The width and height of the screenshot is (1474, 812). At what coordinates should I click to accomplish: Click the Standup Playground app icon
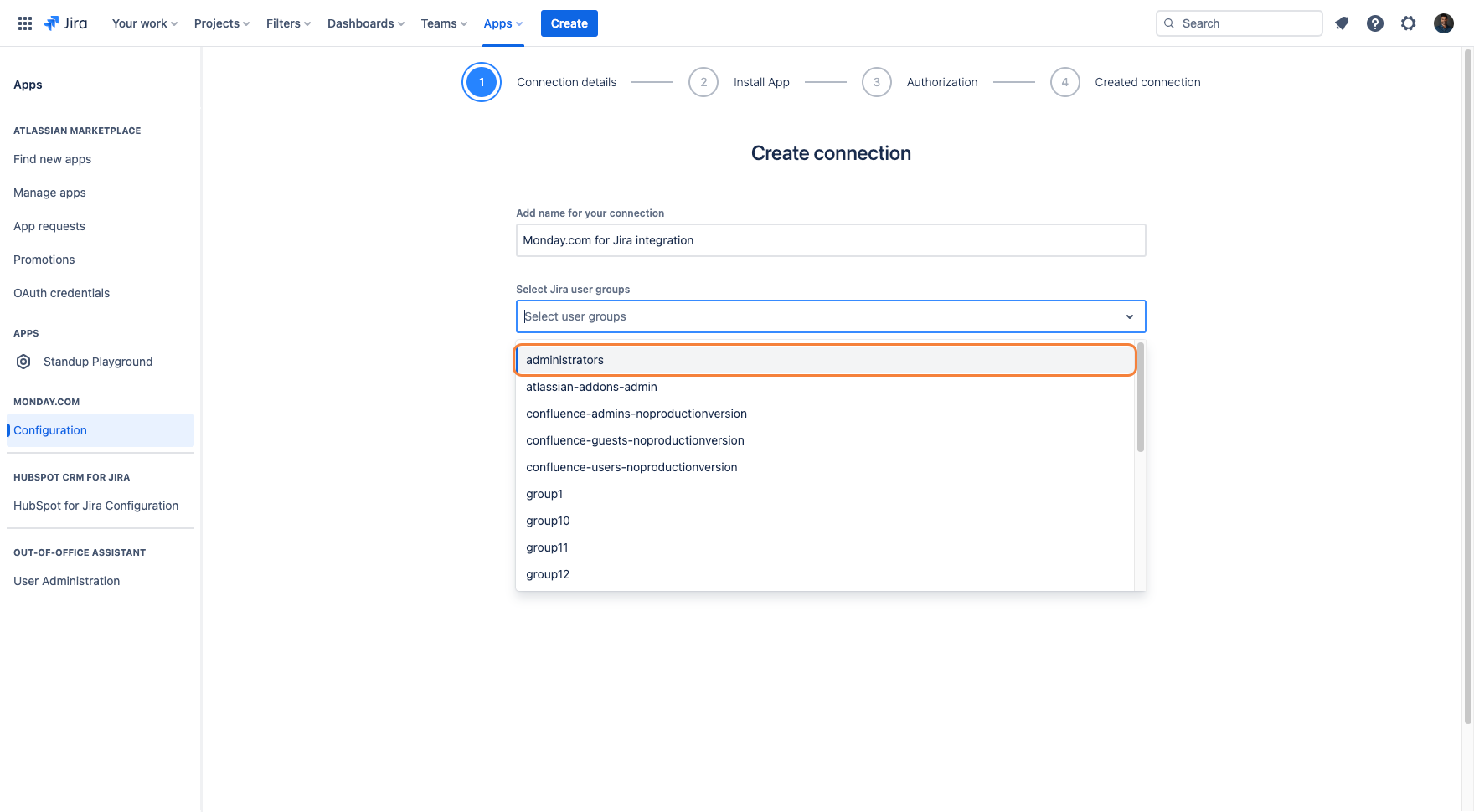pos(23,362)
